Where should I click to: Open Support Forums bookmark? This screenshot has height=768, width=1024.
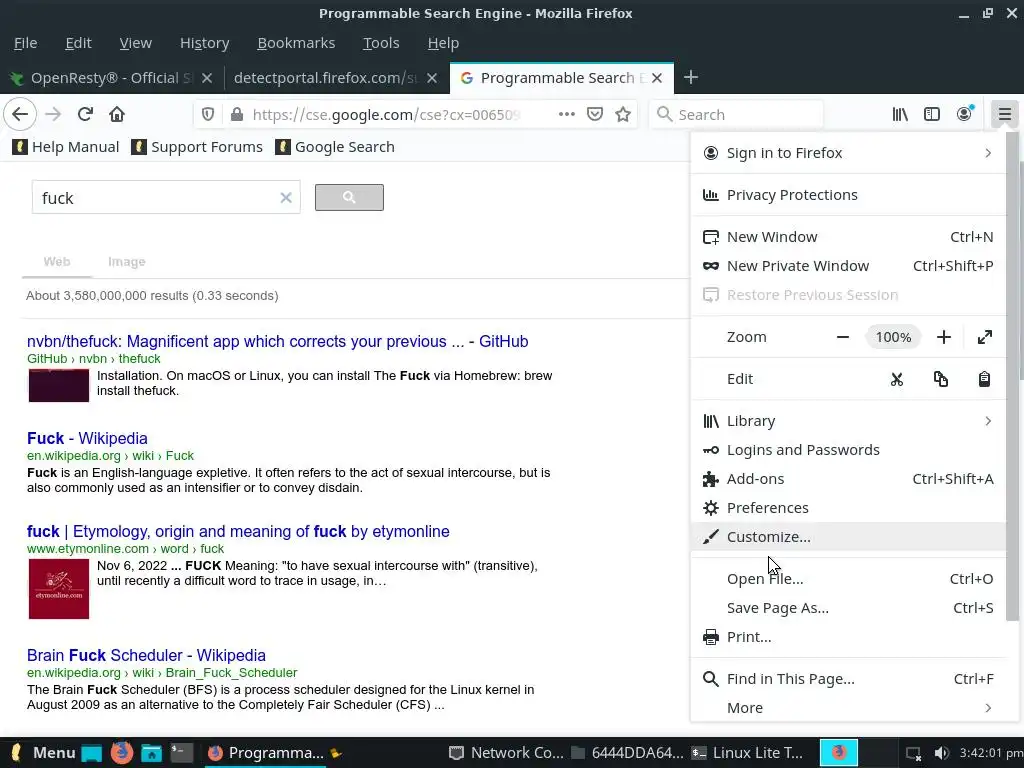tap(197, 147)
